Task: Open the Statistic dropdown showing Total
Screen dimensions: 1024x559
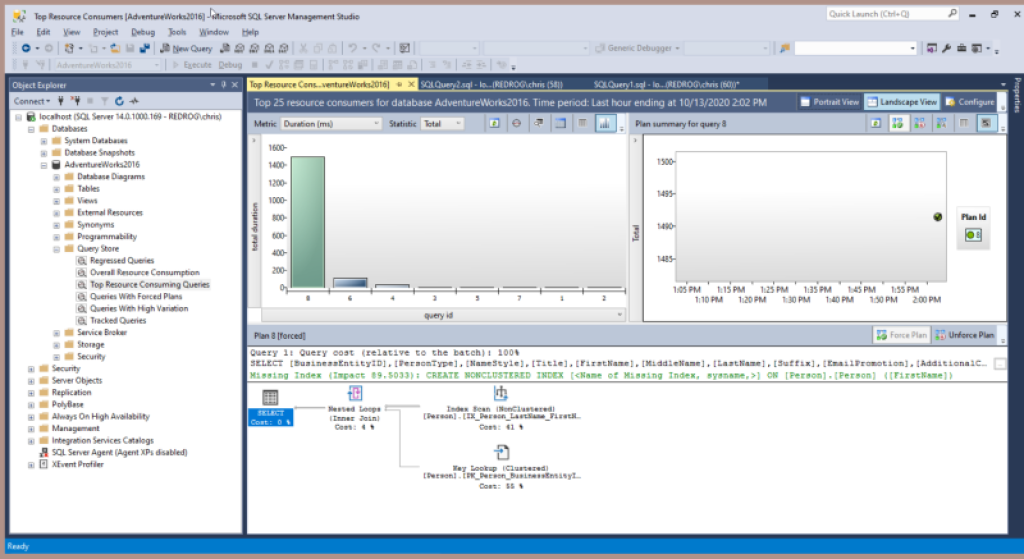Action: [443, 123]
